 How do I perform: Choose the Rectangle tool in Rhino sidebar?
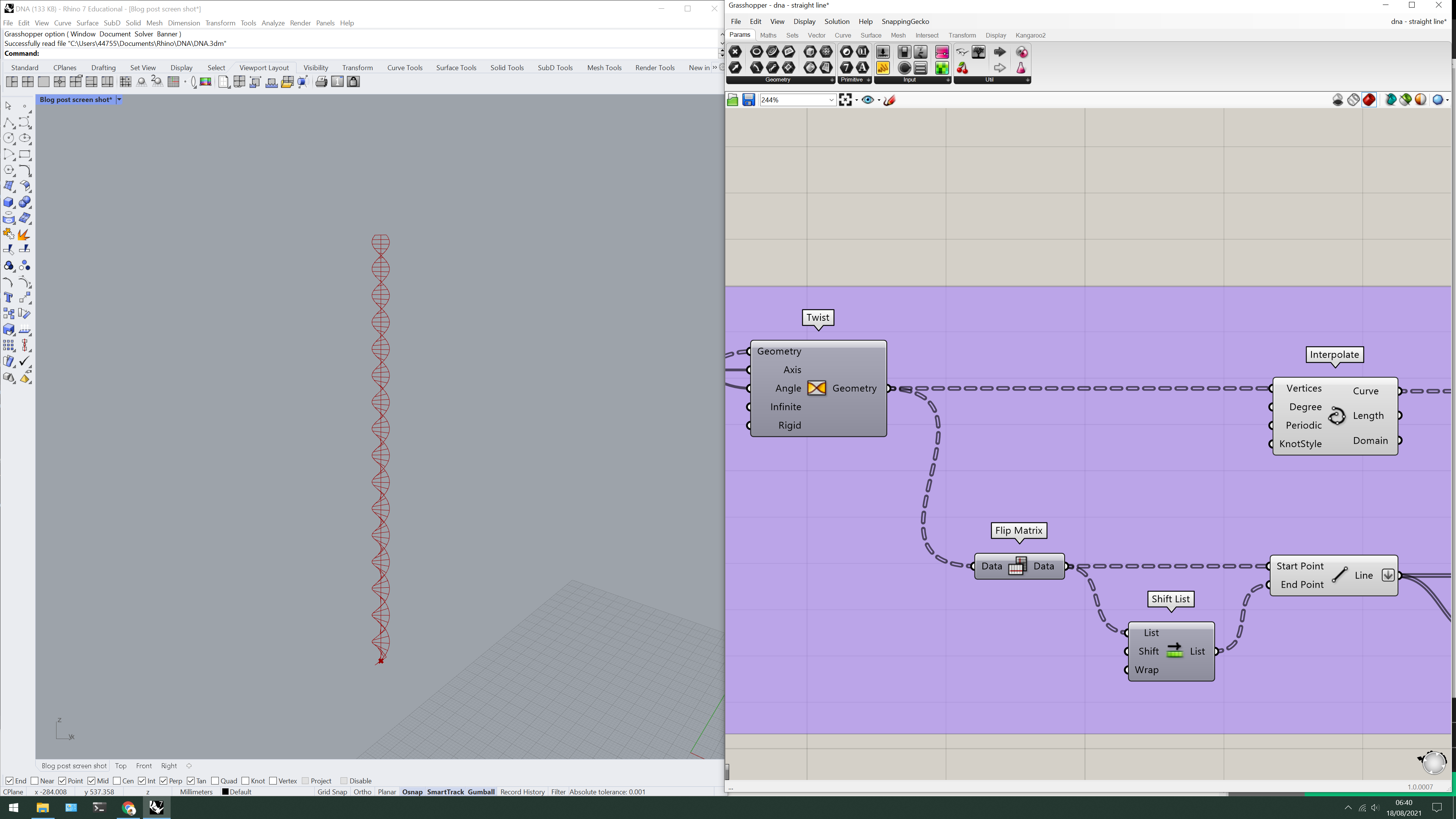pos(25,154)
